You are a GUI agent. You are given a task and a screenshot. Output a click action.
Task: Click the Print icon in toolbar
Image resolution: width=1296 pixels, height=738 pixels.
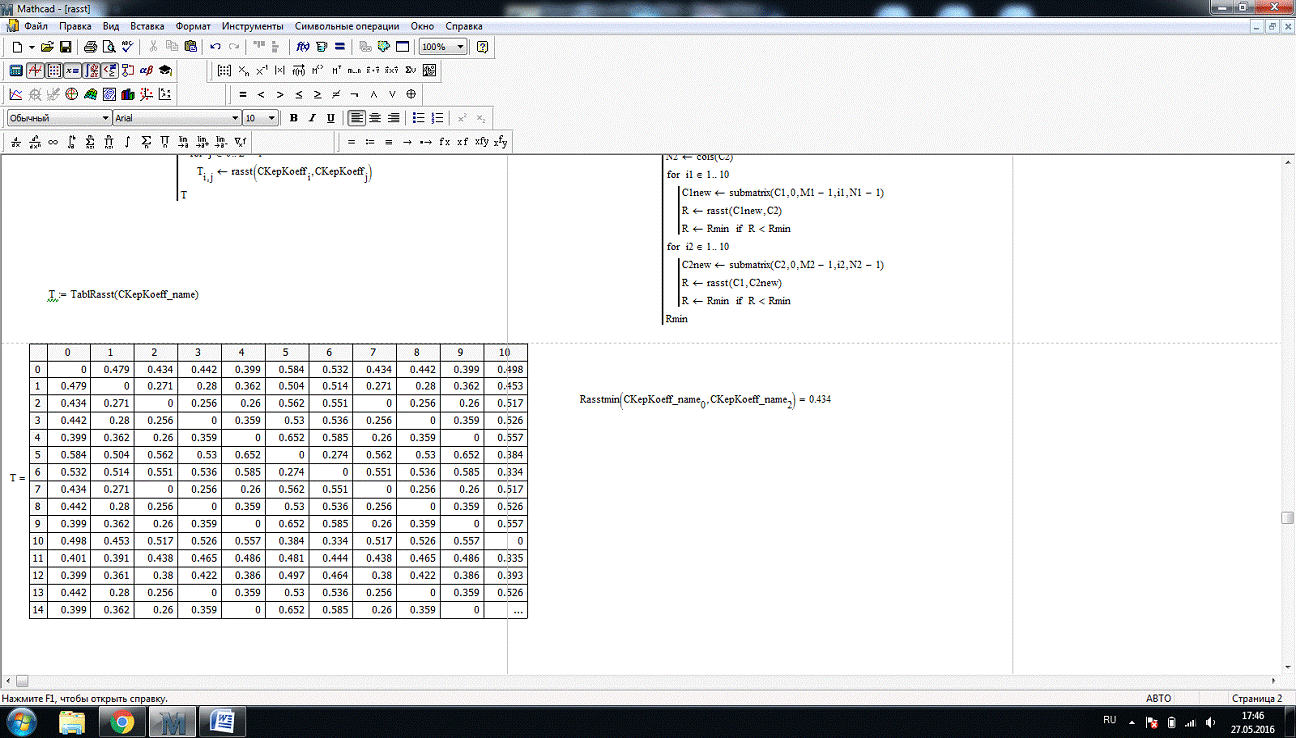coord(90,47)
